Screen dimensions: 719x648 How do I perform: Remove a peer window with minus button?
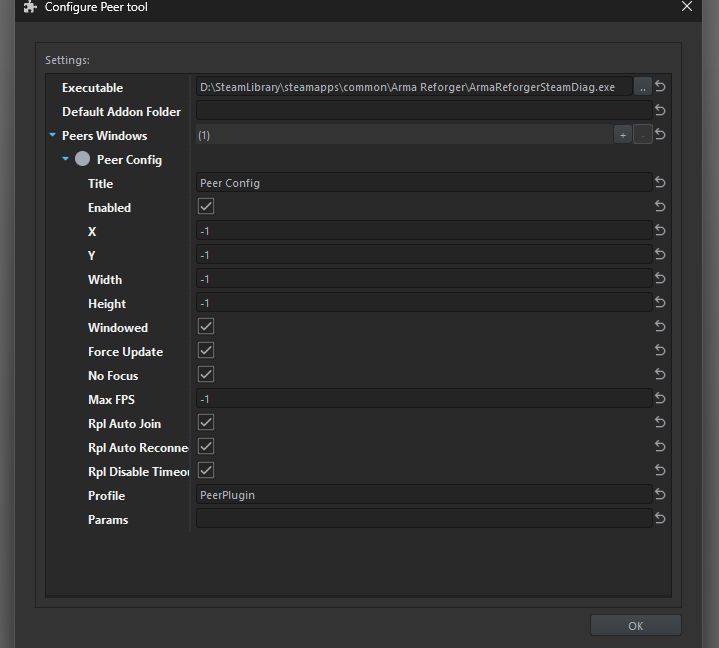(643, 135)
